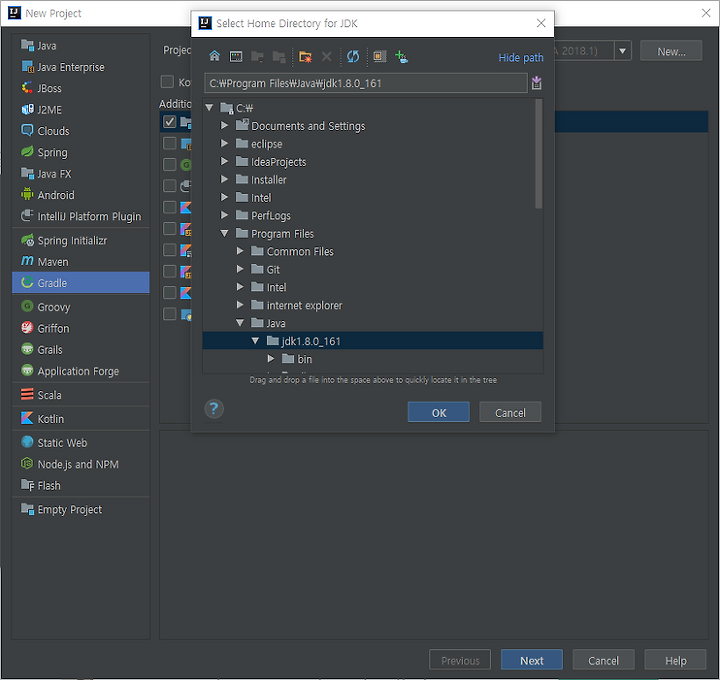Open the Project SDK dropdown arrow
Image resolution: width=720 pixels, height=680 pixels.
(623, 51)
